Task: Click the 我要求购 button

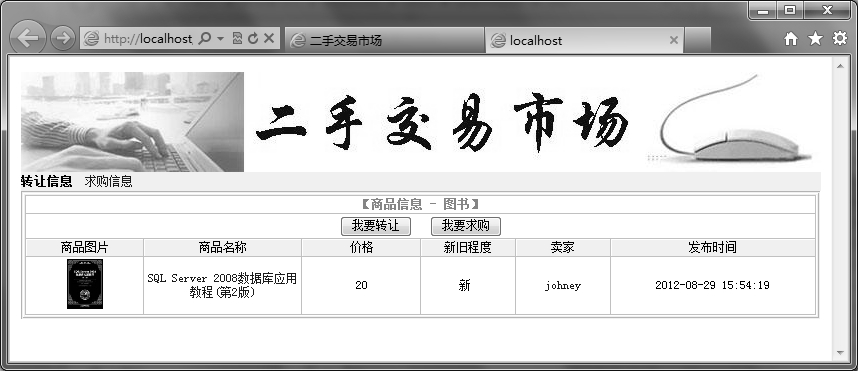Action: (466, 226)
